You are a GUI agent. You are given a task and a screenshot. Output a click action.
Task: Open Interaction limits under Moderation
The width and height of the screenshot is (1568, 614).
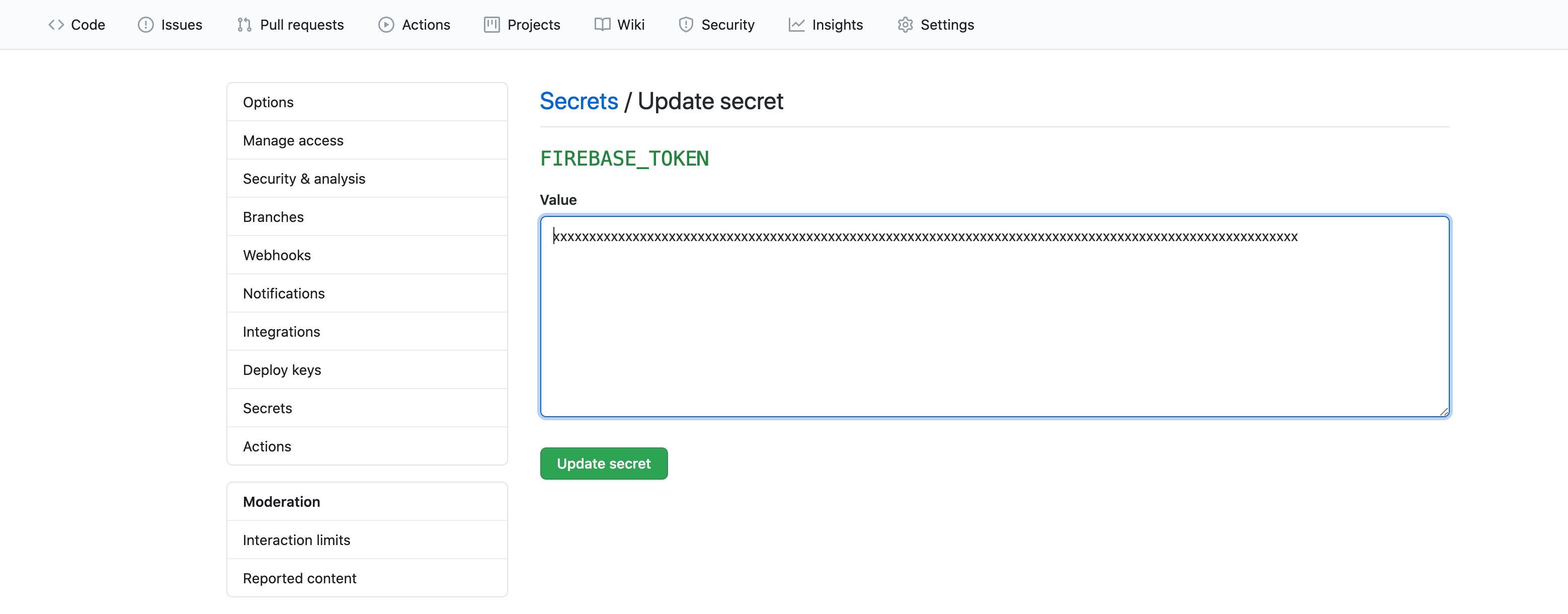pos(296,541)
